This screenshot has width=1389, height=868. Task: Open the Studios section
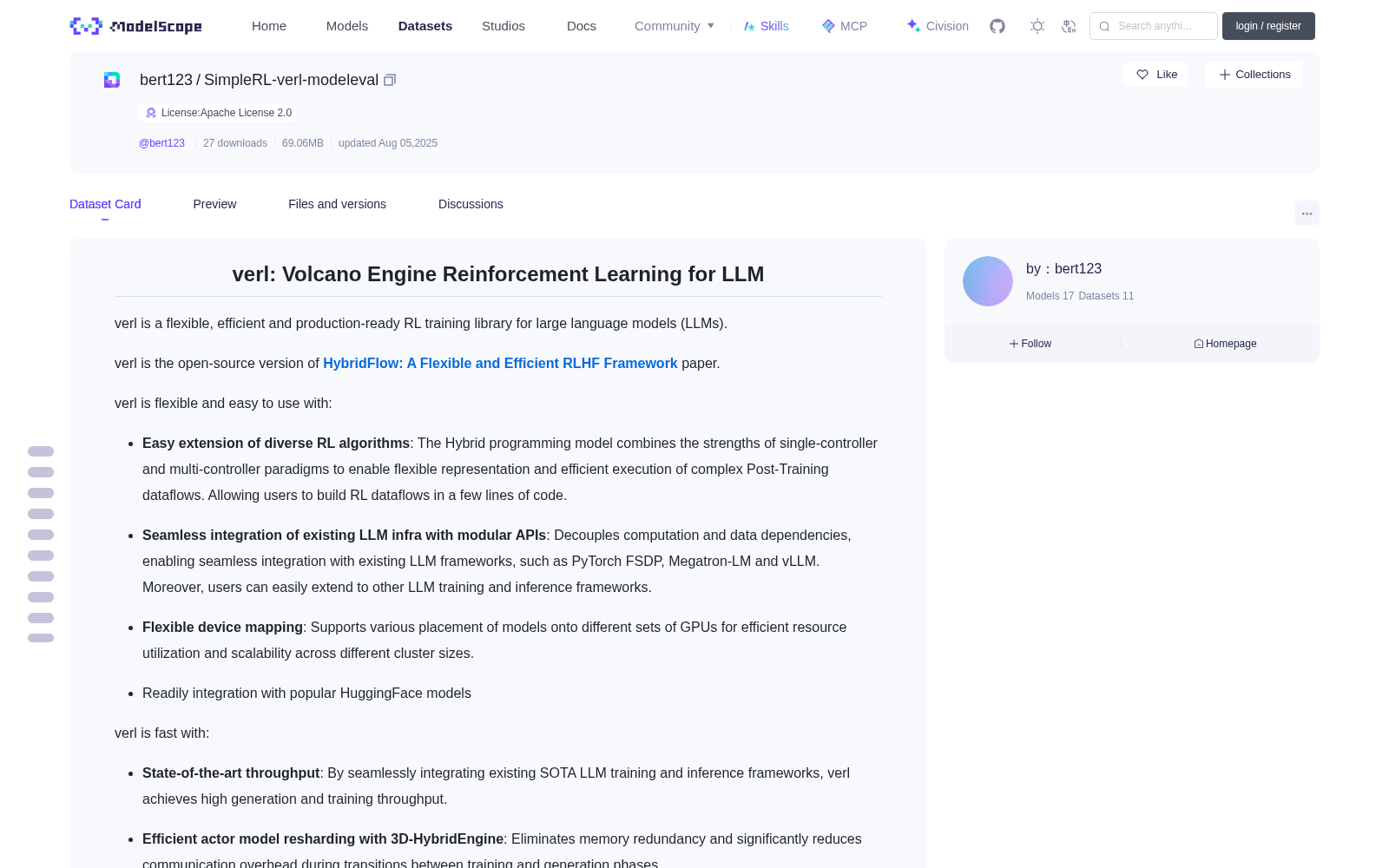[x=504, y=26]
